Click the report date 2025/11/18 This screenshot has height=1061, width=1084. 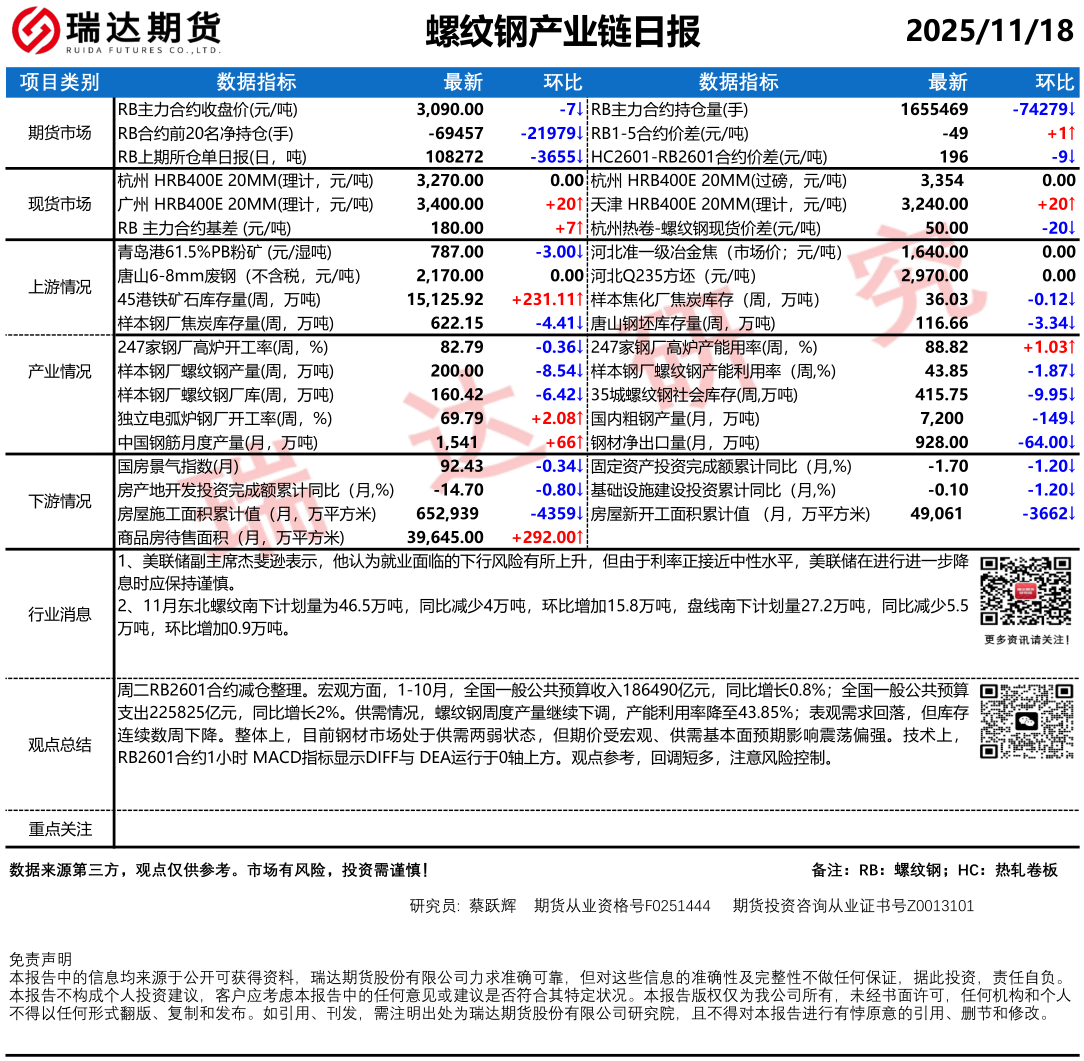(x=989, y=31)
